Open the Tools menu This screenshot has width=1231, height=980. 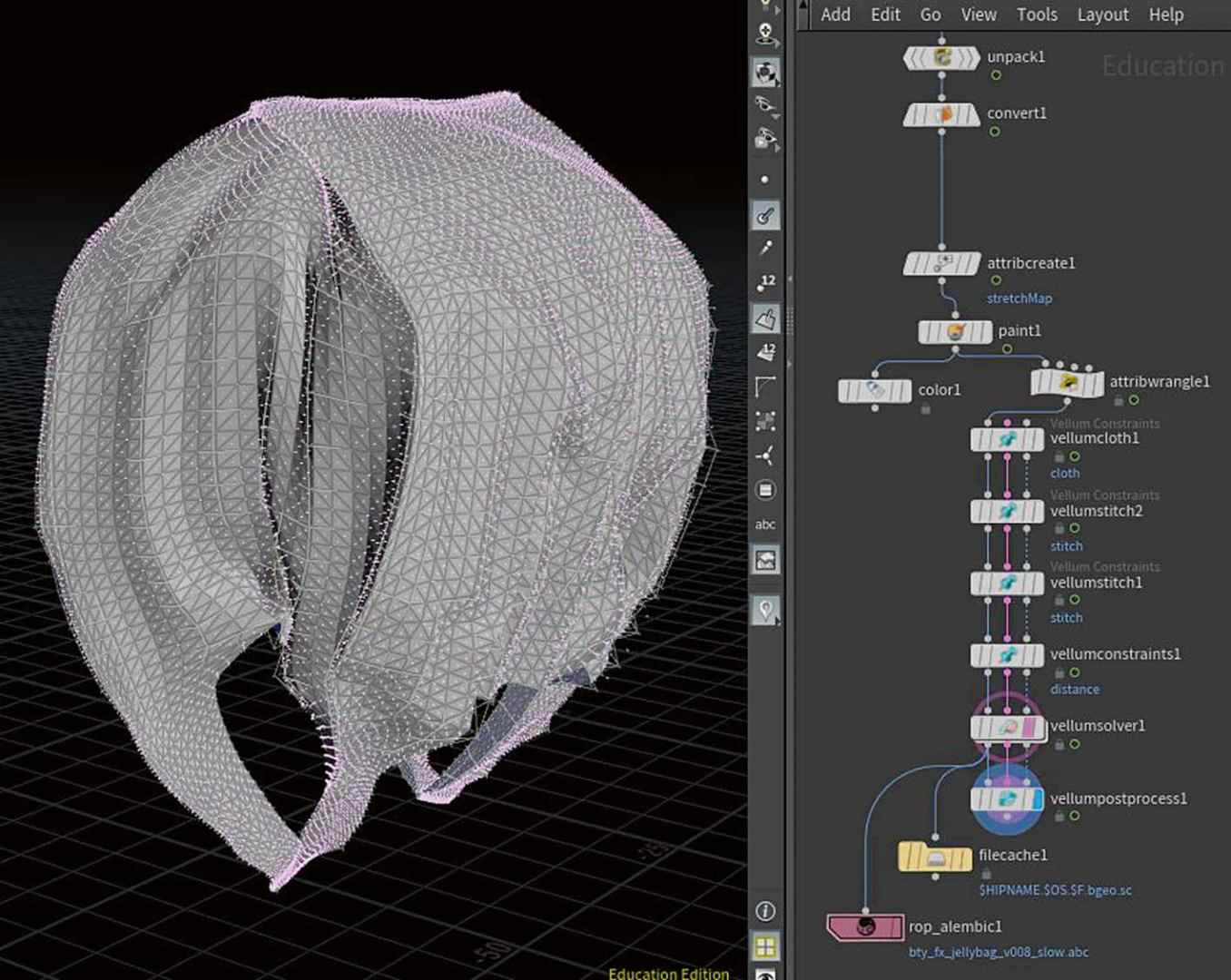pyautogui.click(x=1036, y=15)
